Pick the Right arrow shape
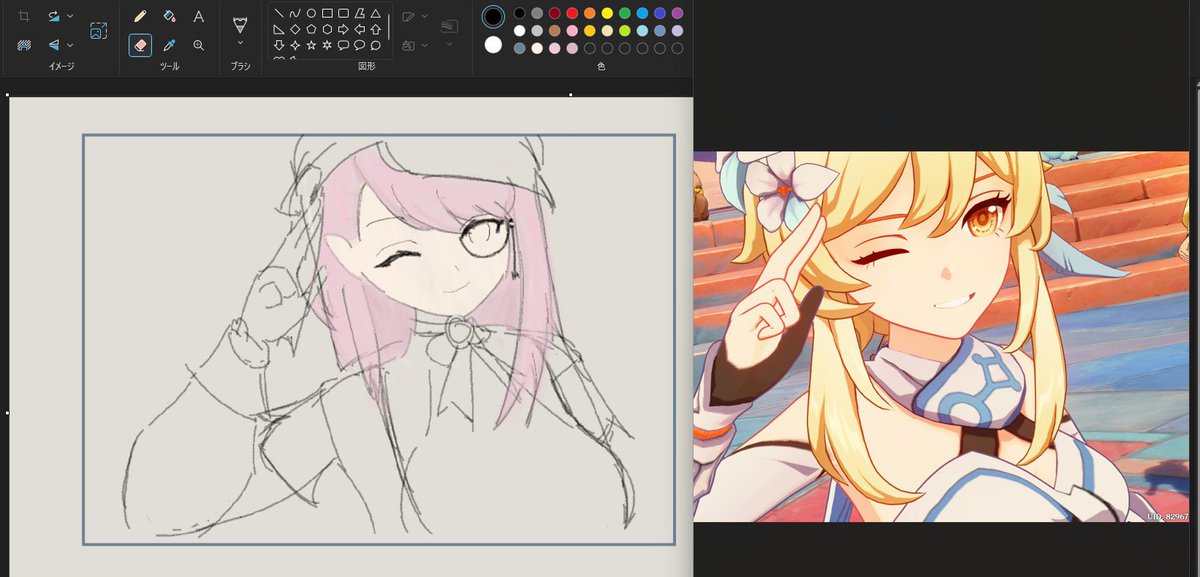Image resolution: width=1200 pixels, height=577 pixels. click(343, 30)
